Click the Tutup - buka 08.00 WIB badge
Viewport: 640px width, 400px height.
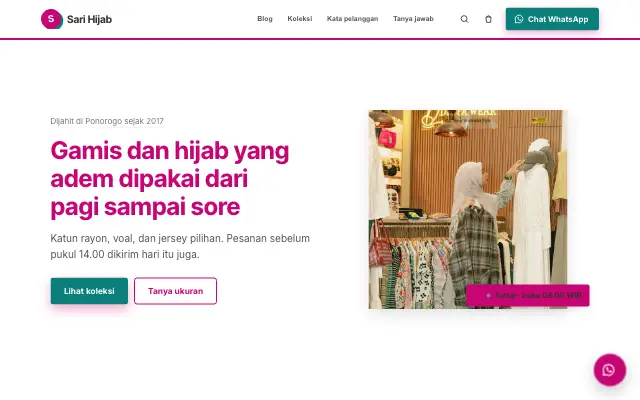point(528,295)
